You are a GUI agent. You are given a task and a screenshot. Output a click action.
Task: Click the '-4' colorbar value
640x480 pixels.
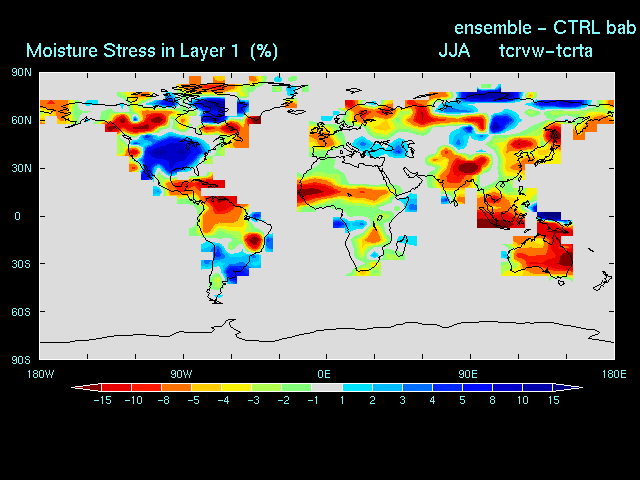(x=224, y=400)
